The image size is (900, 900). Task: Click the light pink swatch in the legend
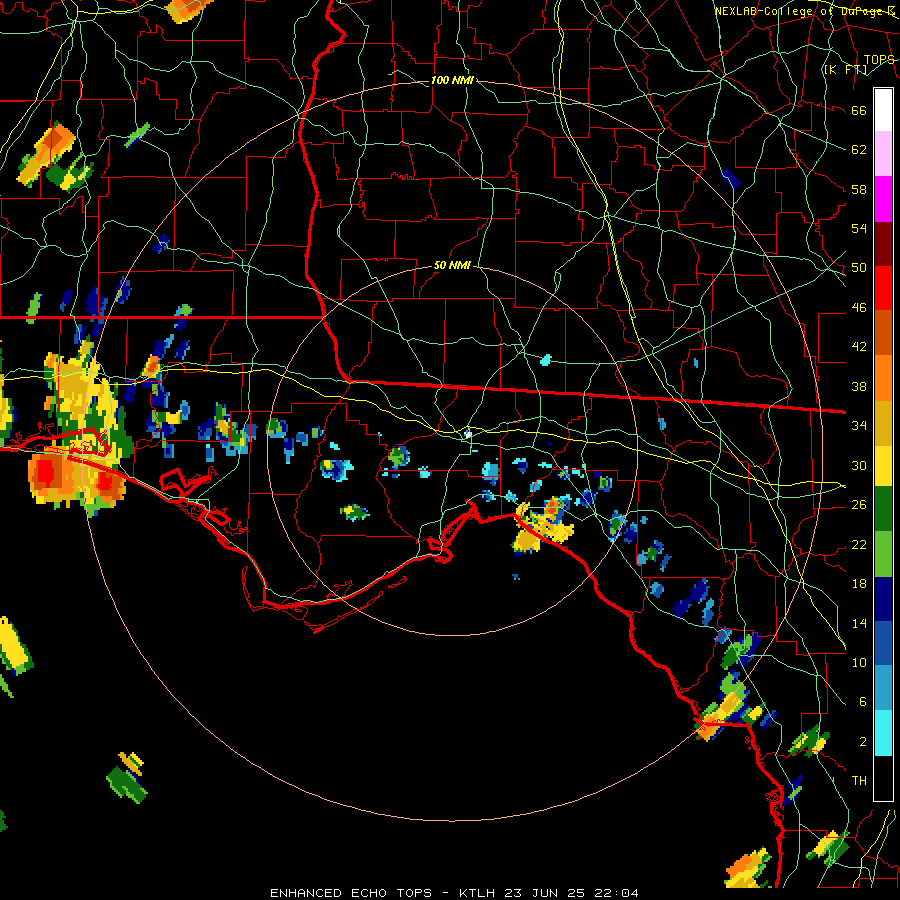(x=883, y=154)
